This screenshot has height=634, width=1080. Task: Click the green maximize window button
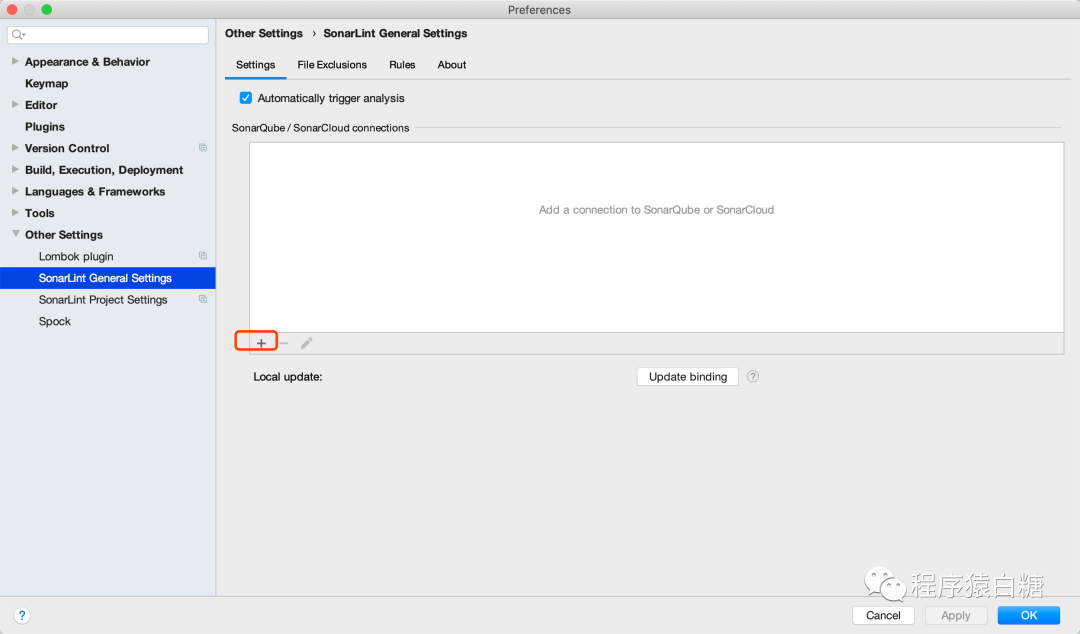point(47,9)
